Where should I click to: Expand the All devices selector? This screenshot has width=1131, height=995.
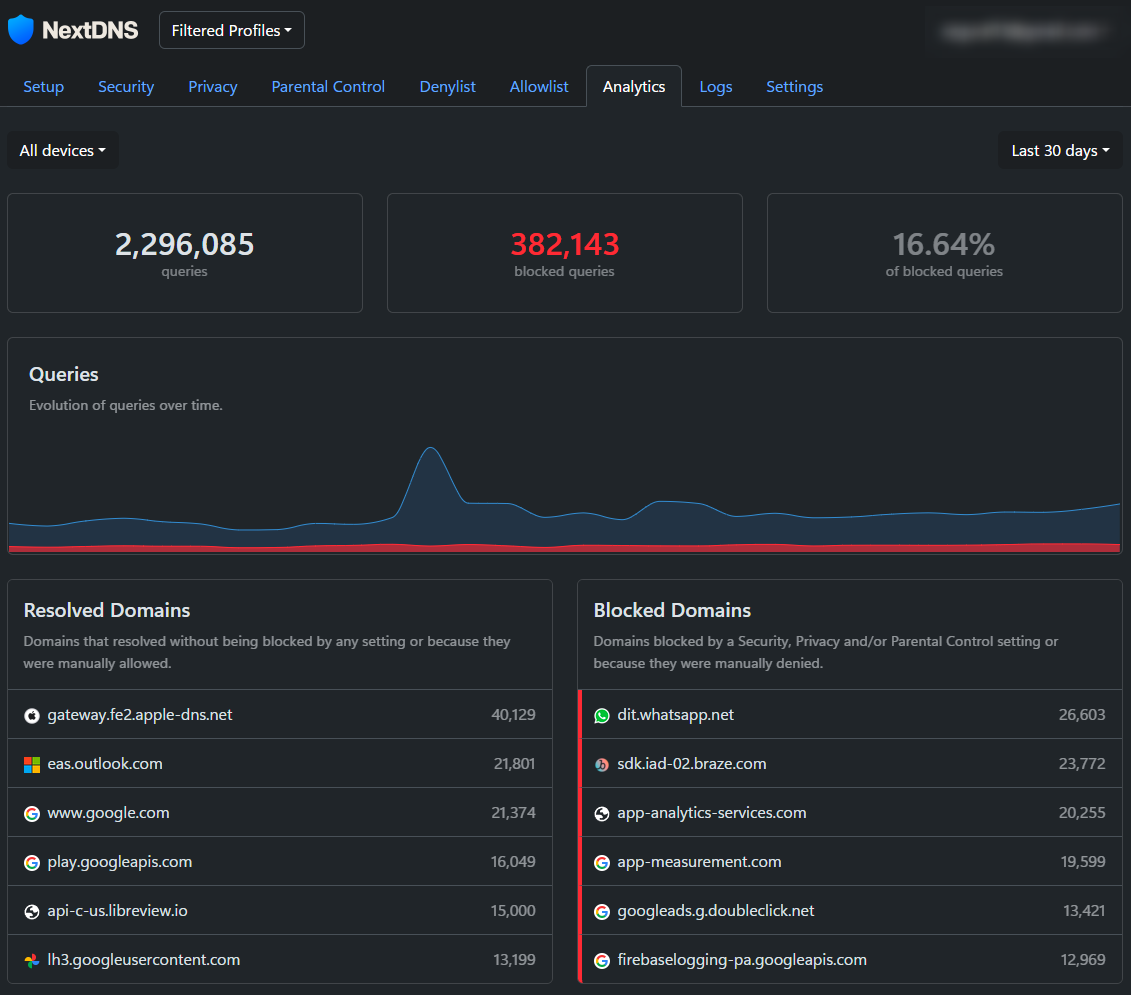coord(62,149)
